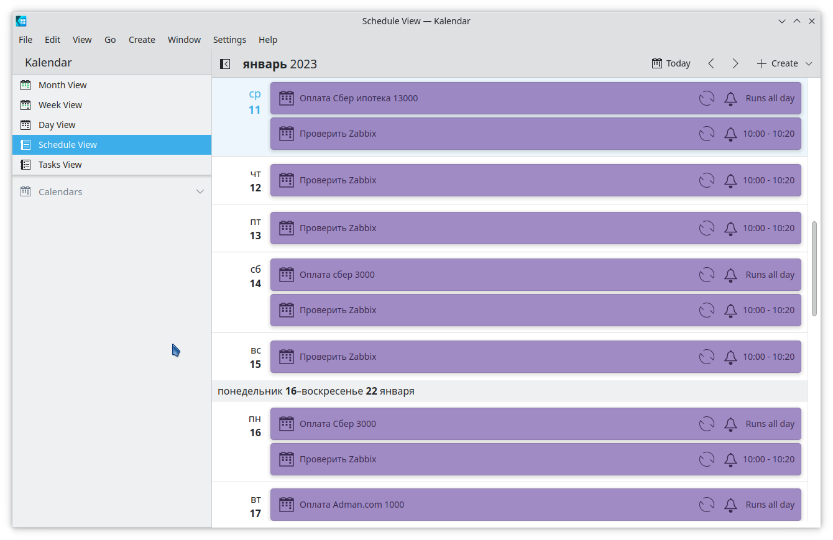Viewport: 833px width, 540px height.
Task: Select Day View in the sidebar
Action: 57,125
